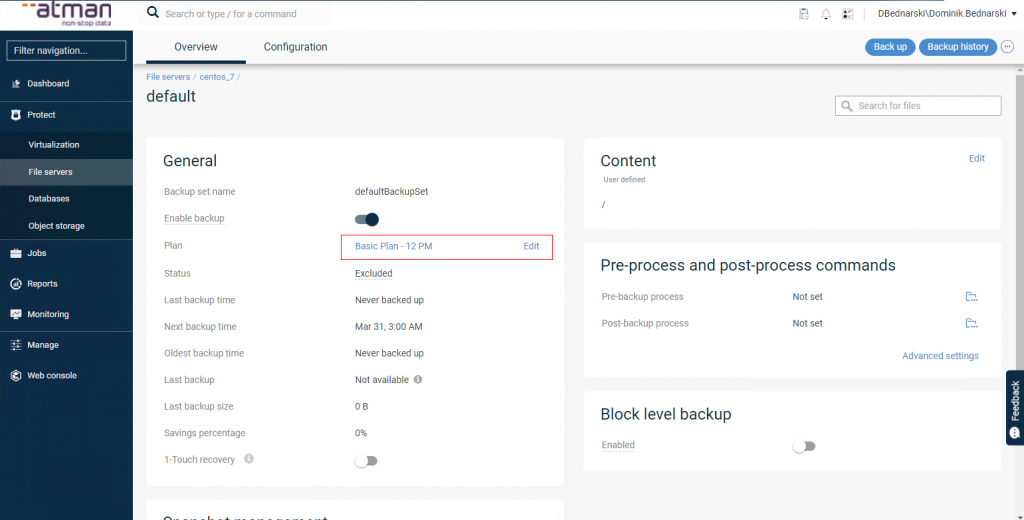1024x520 pixels.
Task: Expand the Manage navigation section
Action: tap(43, 345)
